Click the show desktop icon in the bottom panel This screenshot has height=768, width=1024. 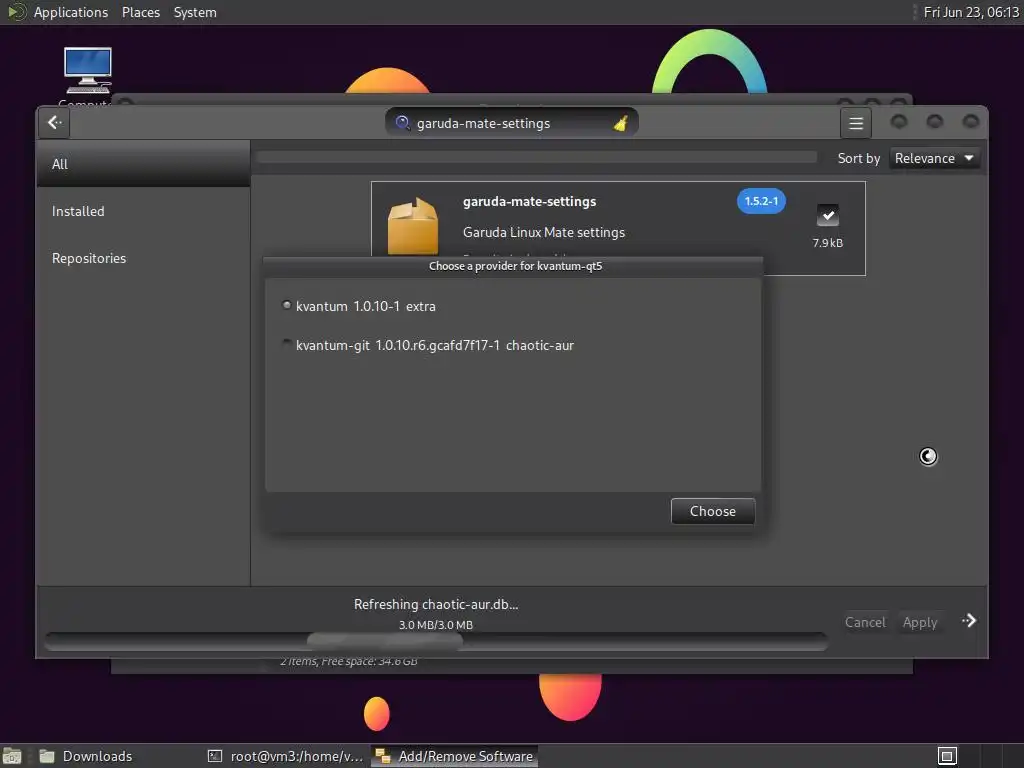coord(12,756)
